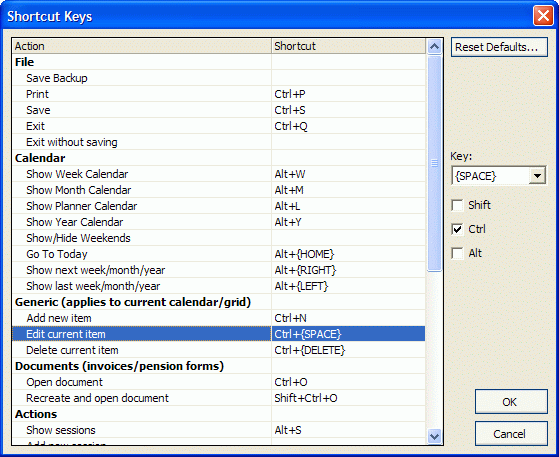Select the Show Month Calendar row
Viewport: 559px width, 457px height.
pyautogui.click(x=219, y=190)
